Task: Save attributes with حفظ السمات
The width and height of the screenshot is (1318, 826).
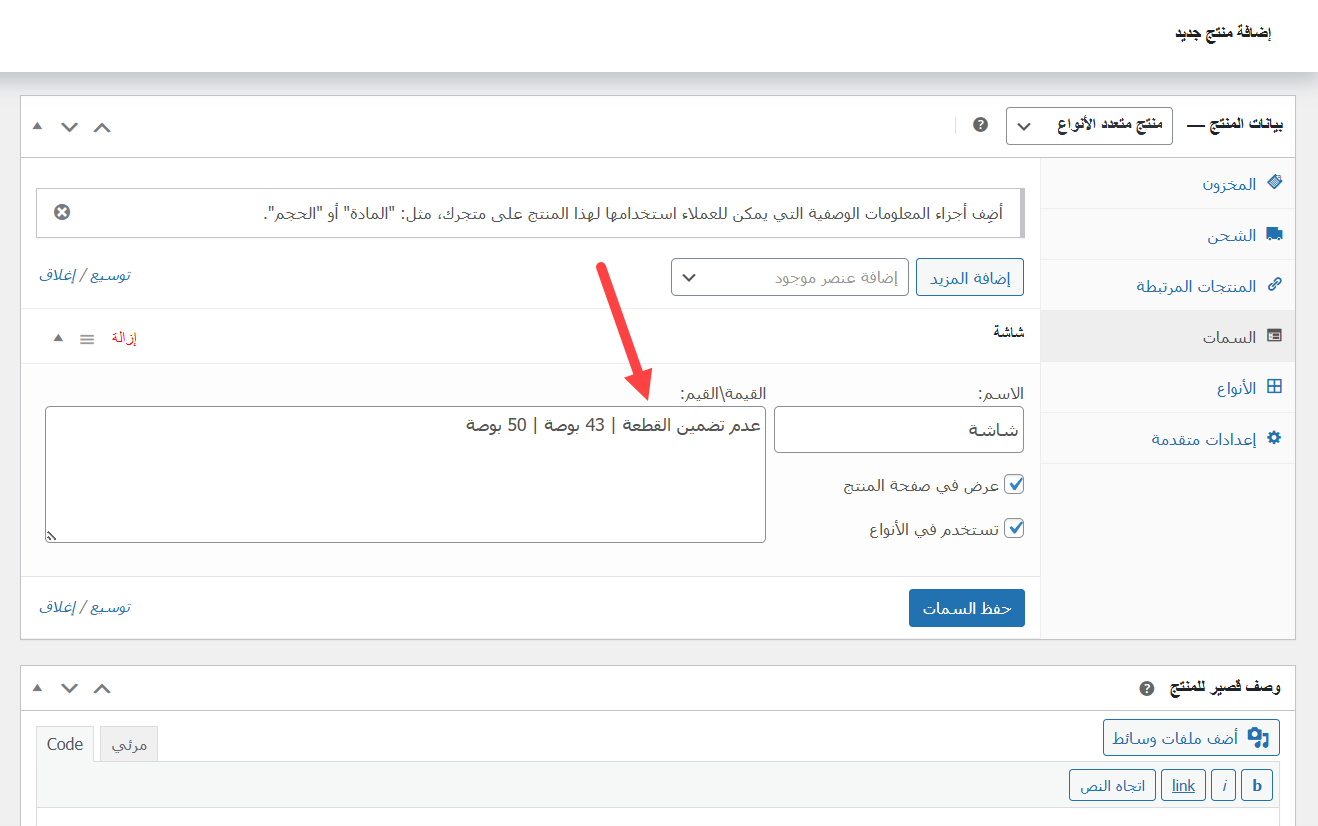Action: [x=967, y=608]
